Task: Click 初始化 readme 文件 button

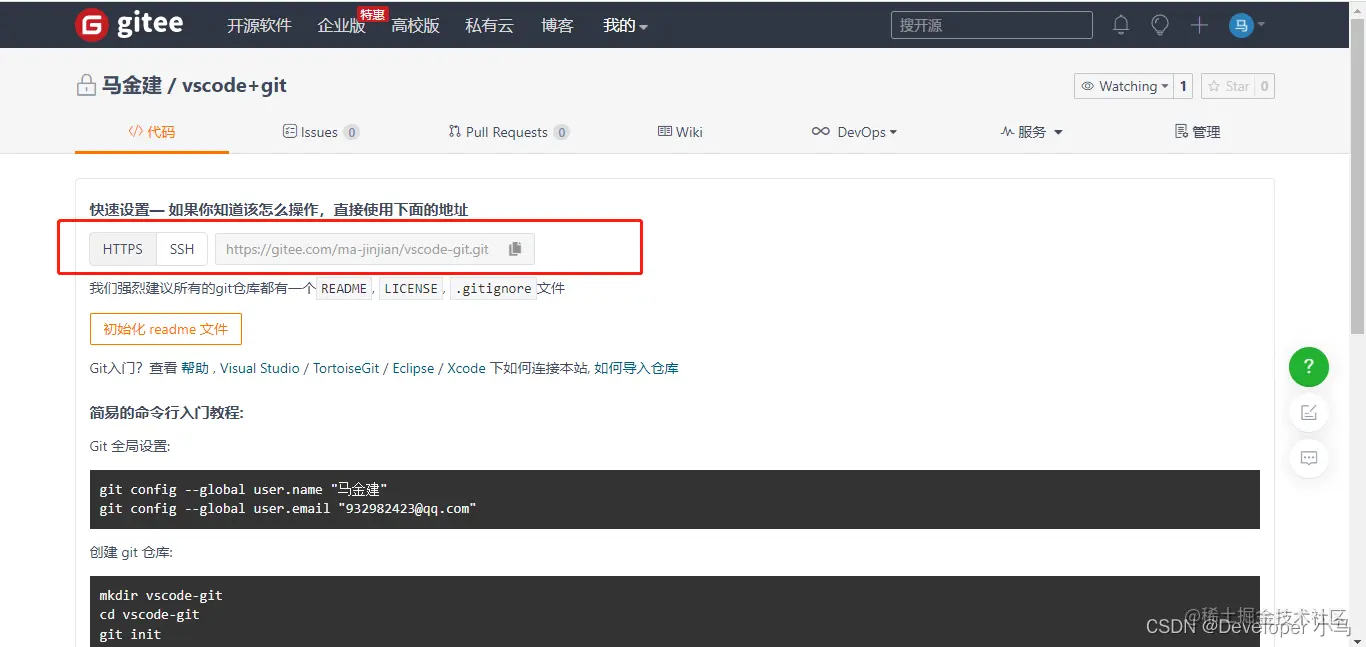Action: [x=165, y=329]
